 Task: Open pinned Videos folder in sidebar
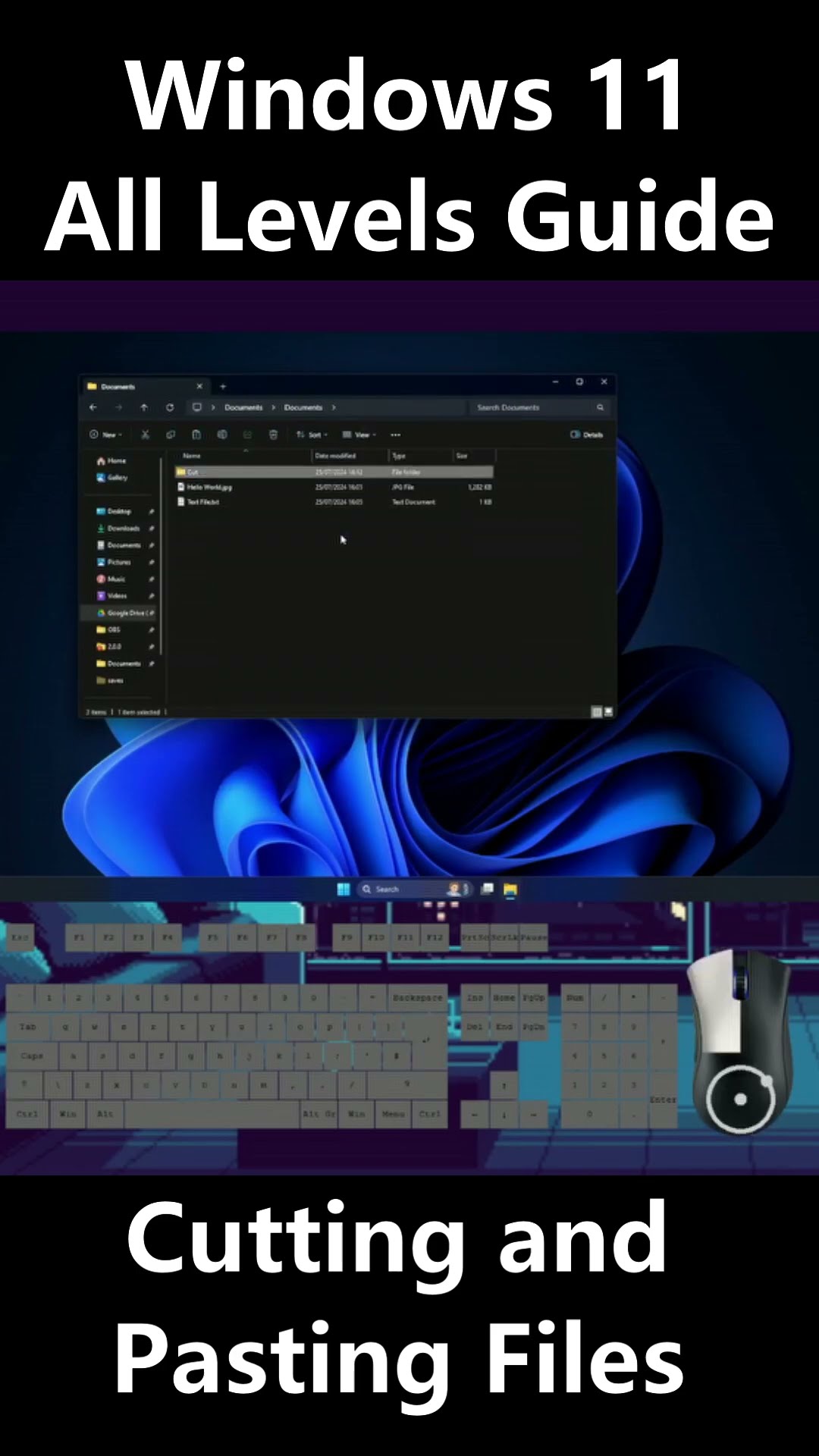click(x=111, y=595)
